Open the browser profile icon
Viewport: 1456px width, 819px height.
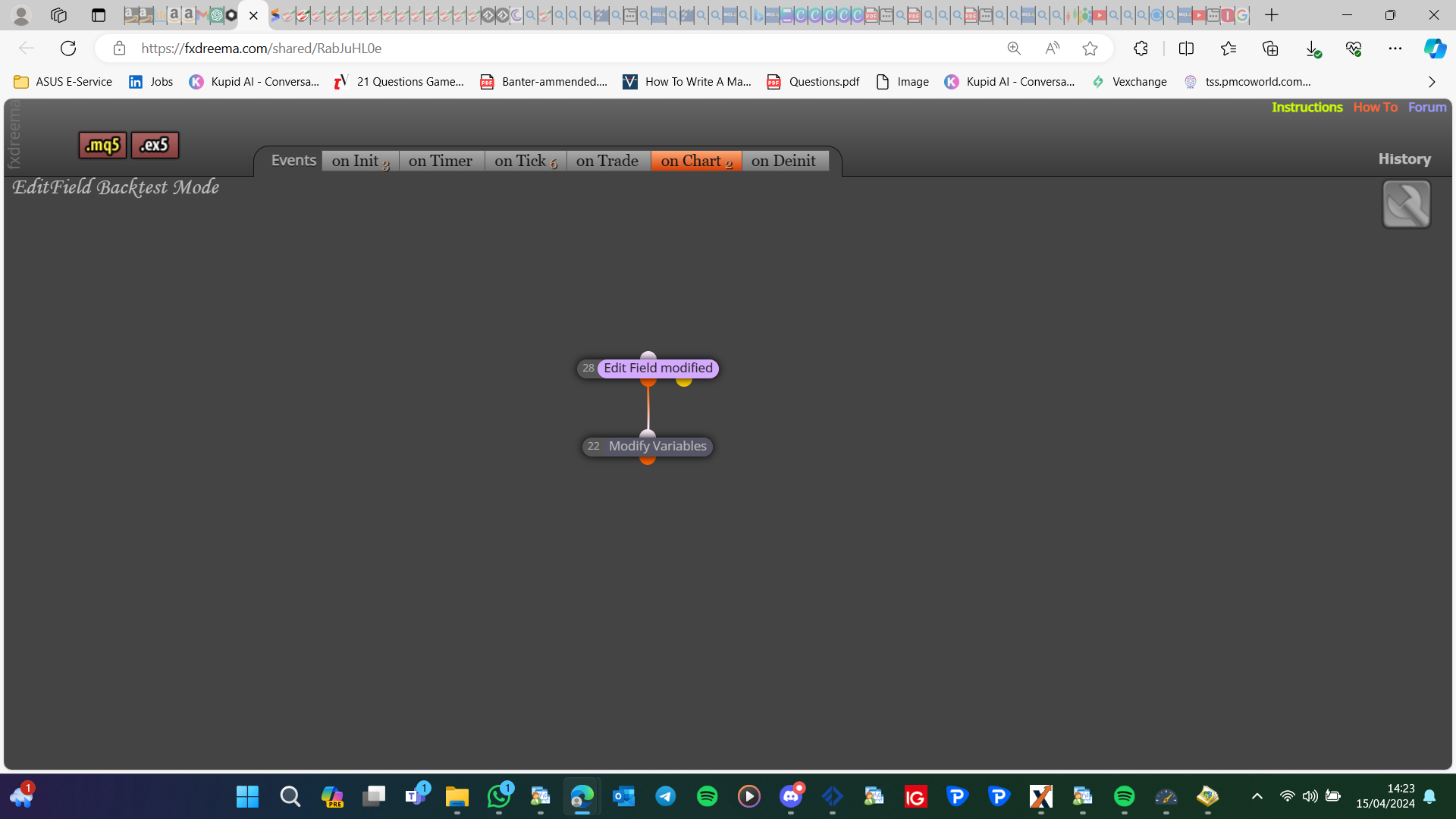21,15
